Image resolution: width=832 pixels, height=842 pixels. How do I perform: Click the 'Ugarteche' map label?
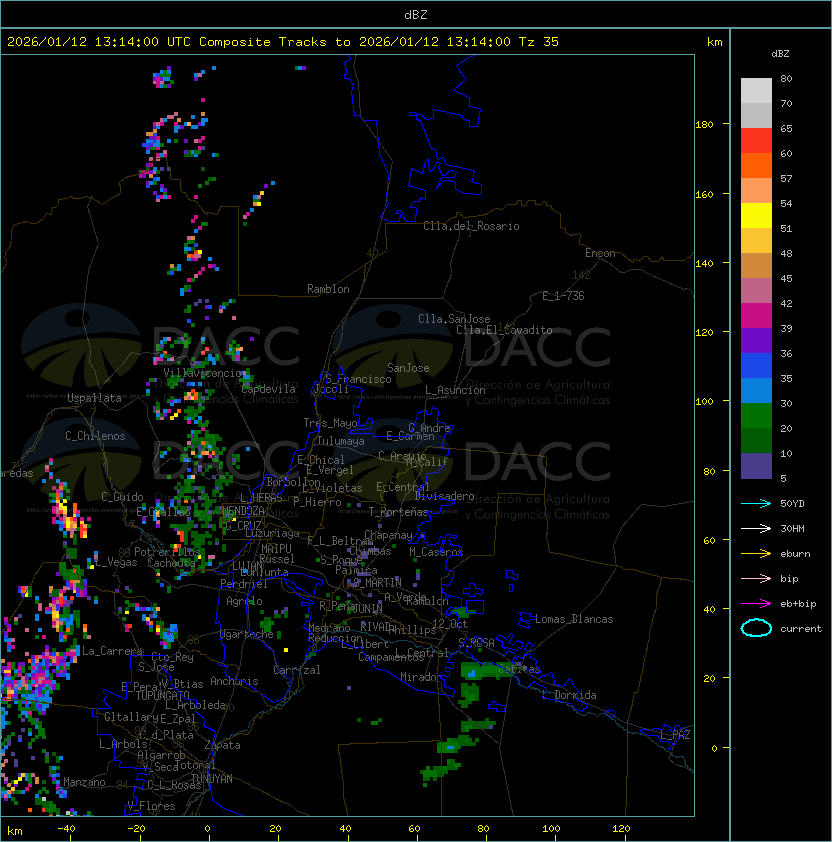click(x=247, y=634)
